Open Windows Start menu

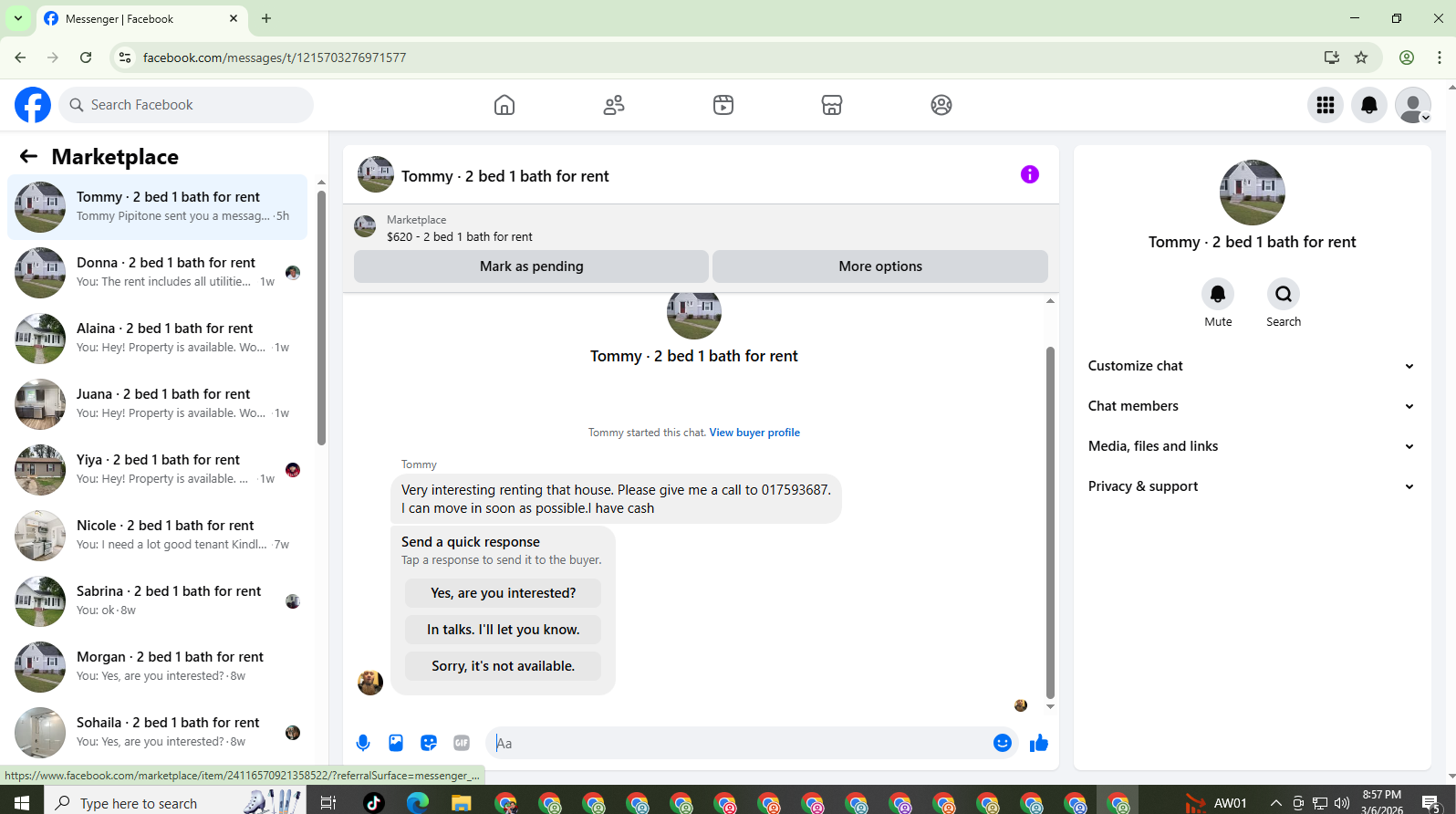(22, 803)
